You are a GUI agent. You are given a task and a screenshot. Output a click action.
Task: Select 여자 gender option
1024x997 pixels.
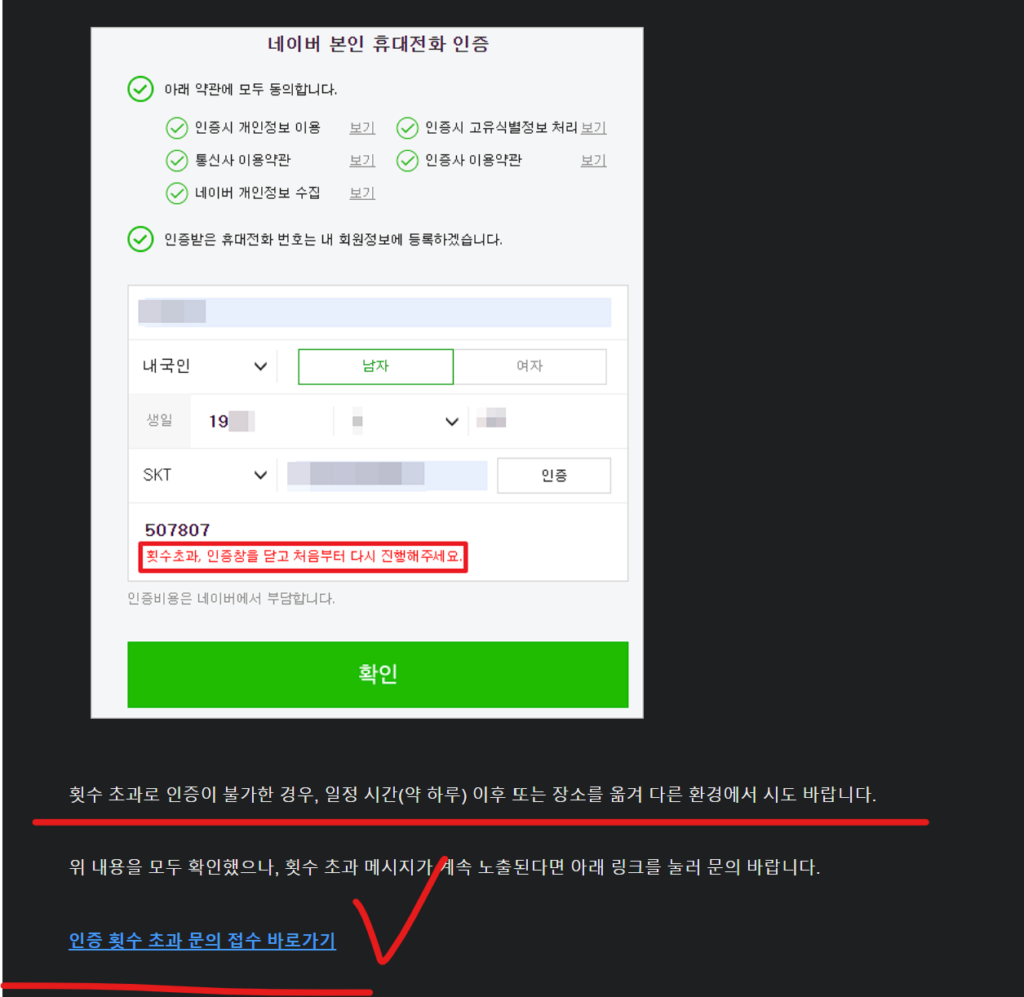(x=530, y=366)
